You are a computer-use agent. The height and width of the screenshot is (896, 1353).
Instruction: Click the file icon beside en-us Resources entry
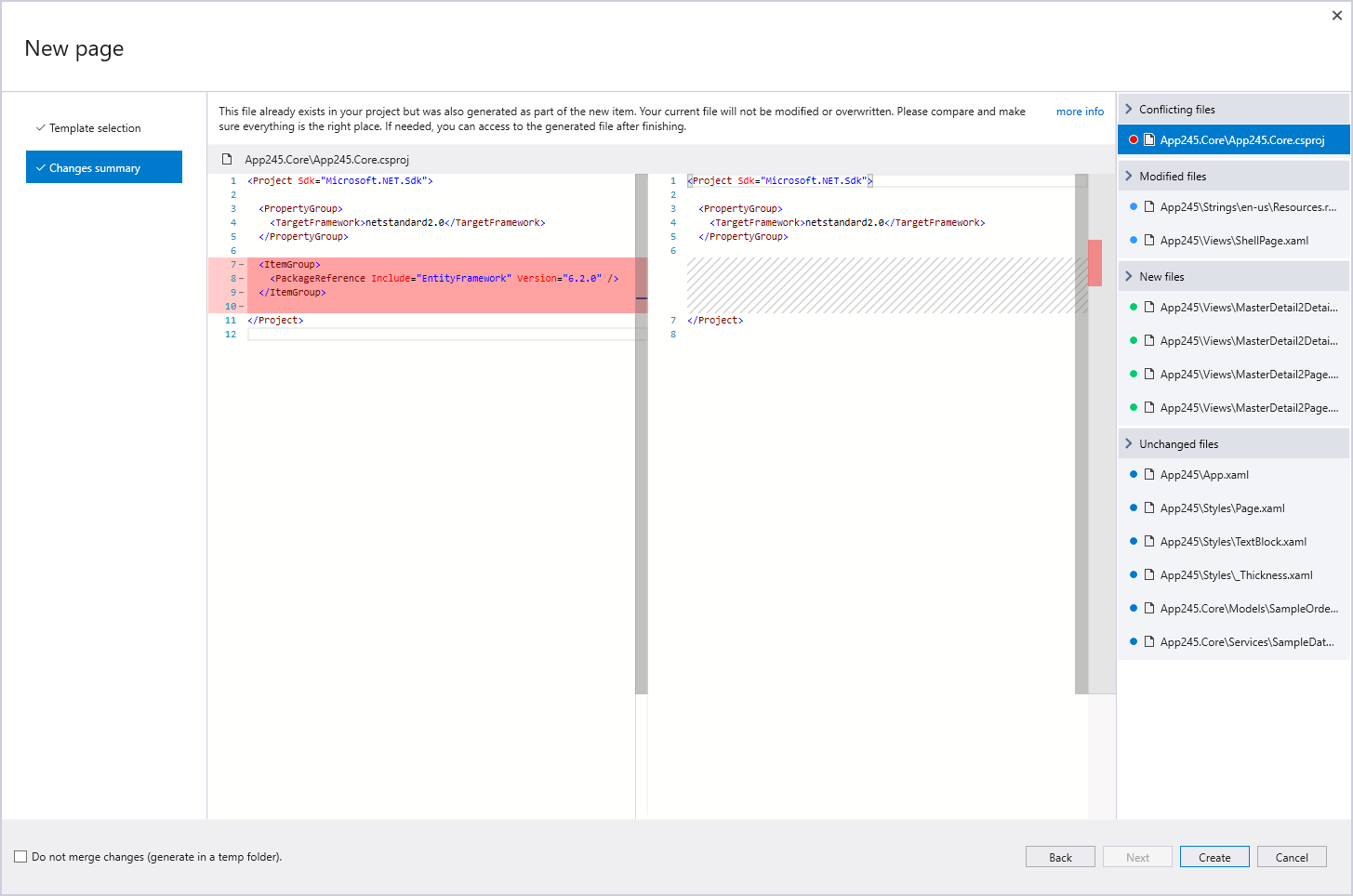(1147, 206)
